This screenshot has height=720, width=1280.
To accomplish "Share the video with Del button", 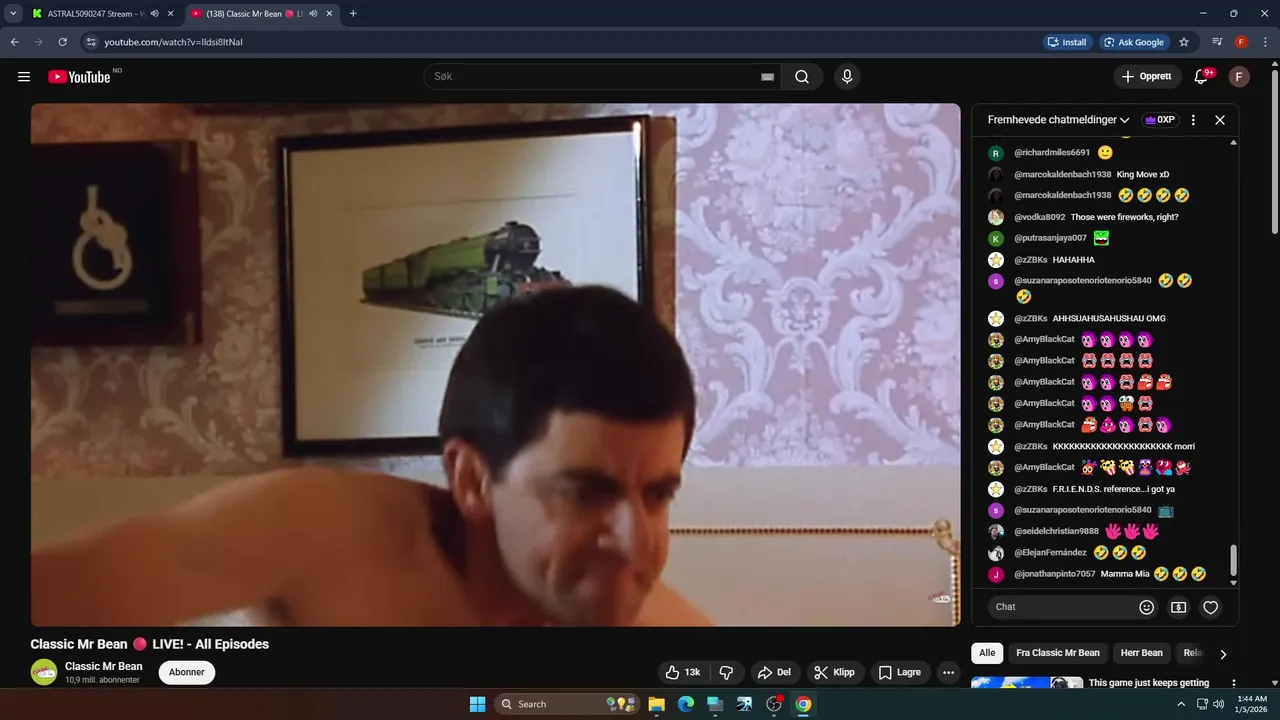I will tap(774, 672).
